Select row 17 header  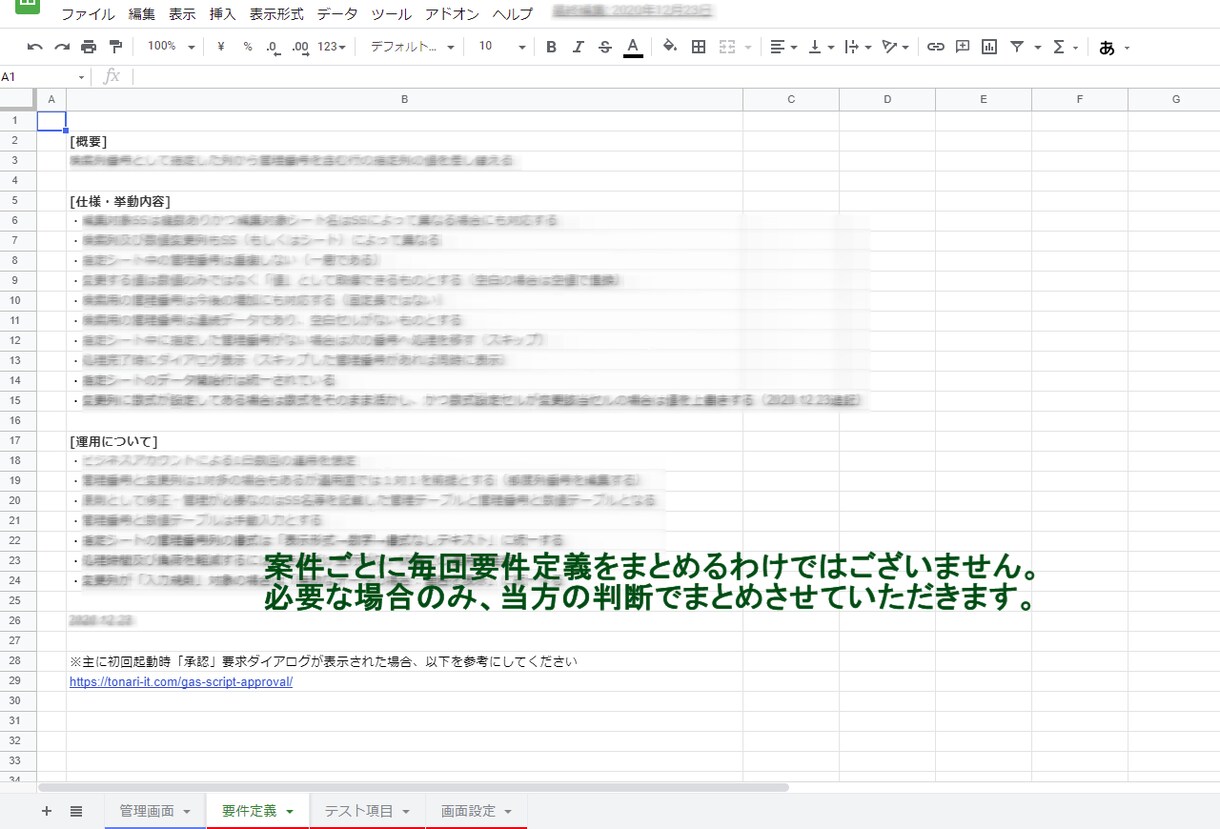17,441
